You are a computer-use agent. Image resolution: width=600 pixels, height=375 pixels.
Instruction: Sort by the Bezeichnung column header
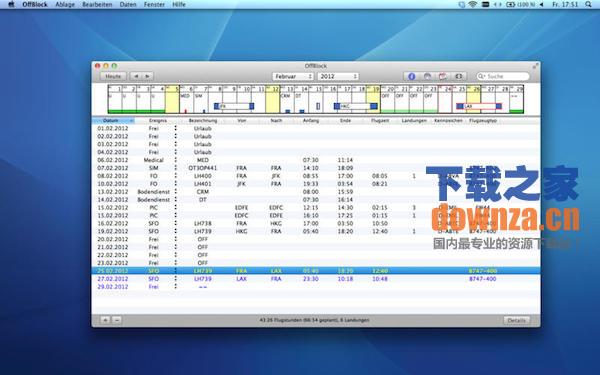[x=203, y=121]
